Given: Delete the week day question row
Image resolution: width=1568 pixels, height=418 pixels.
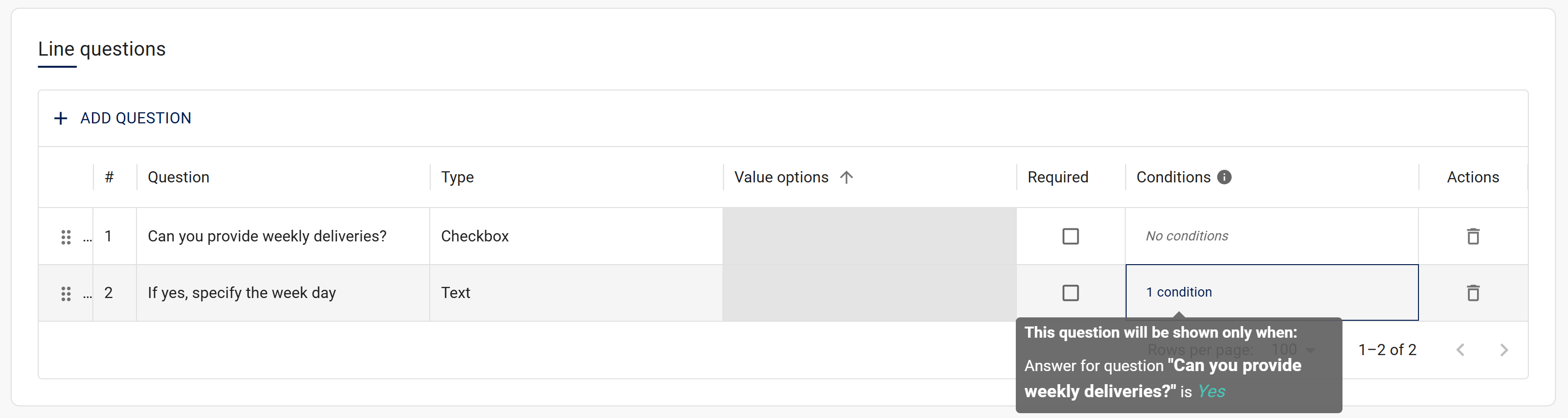Looking at the screenshot, I should [1473, 293].
